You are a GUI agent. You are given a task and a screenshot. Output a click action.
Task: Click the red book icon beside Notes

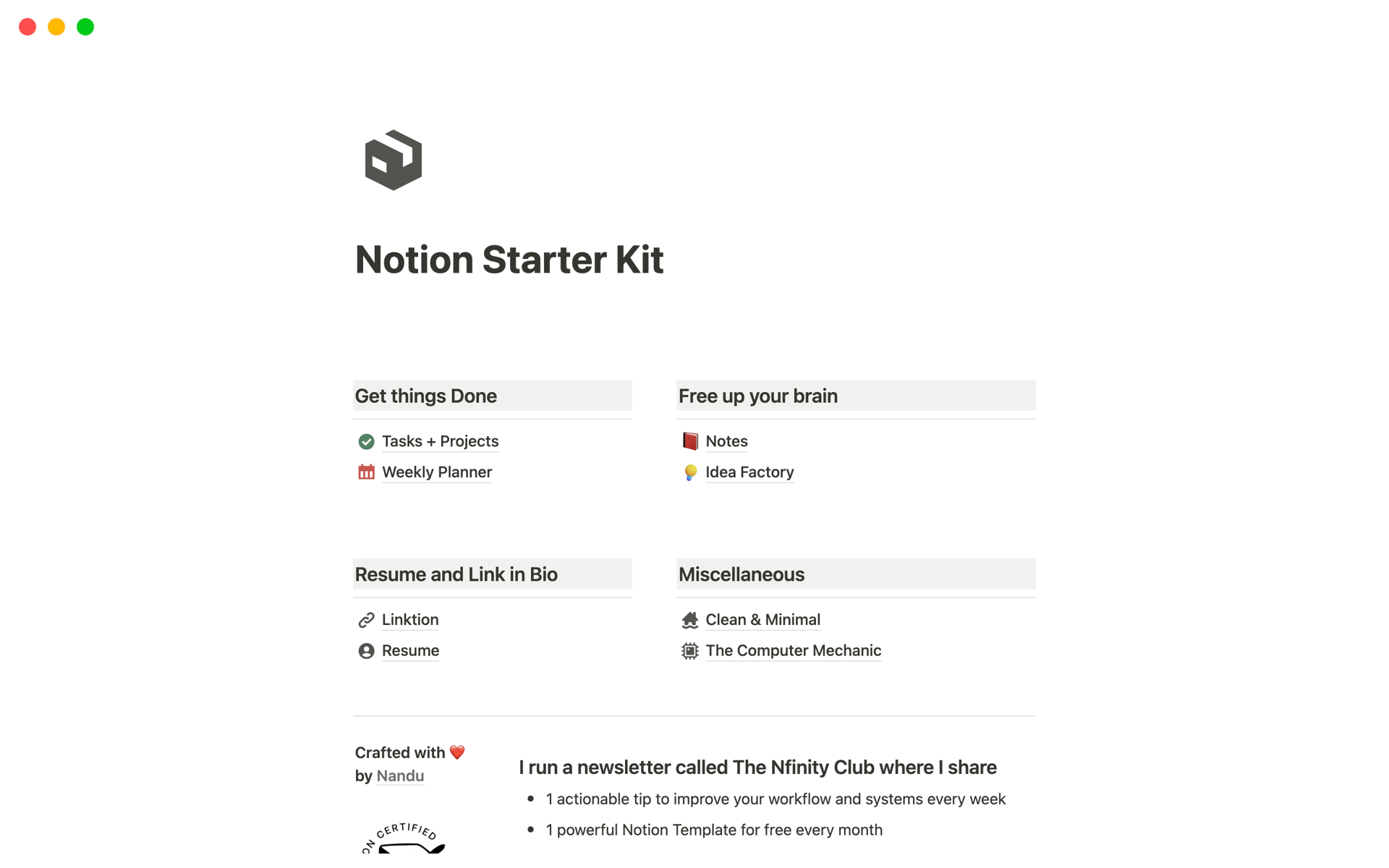pos(690,441)
